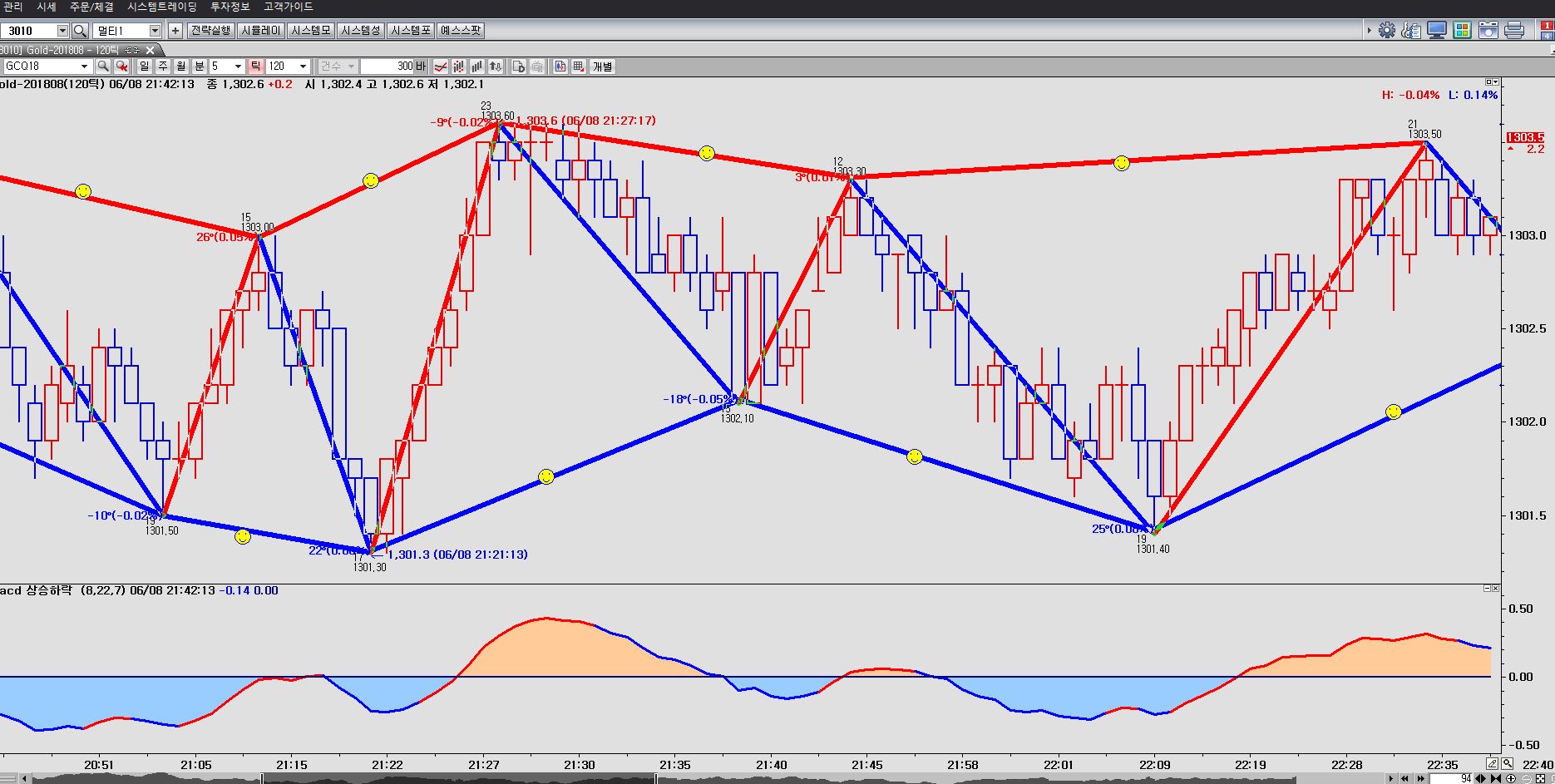Click the magnifier search icon beside GCQ18

point(103,67)
